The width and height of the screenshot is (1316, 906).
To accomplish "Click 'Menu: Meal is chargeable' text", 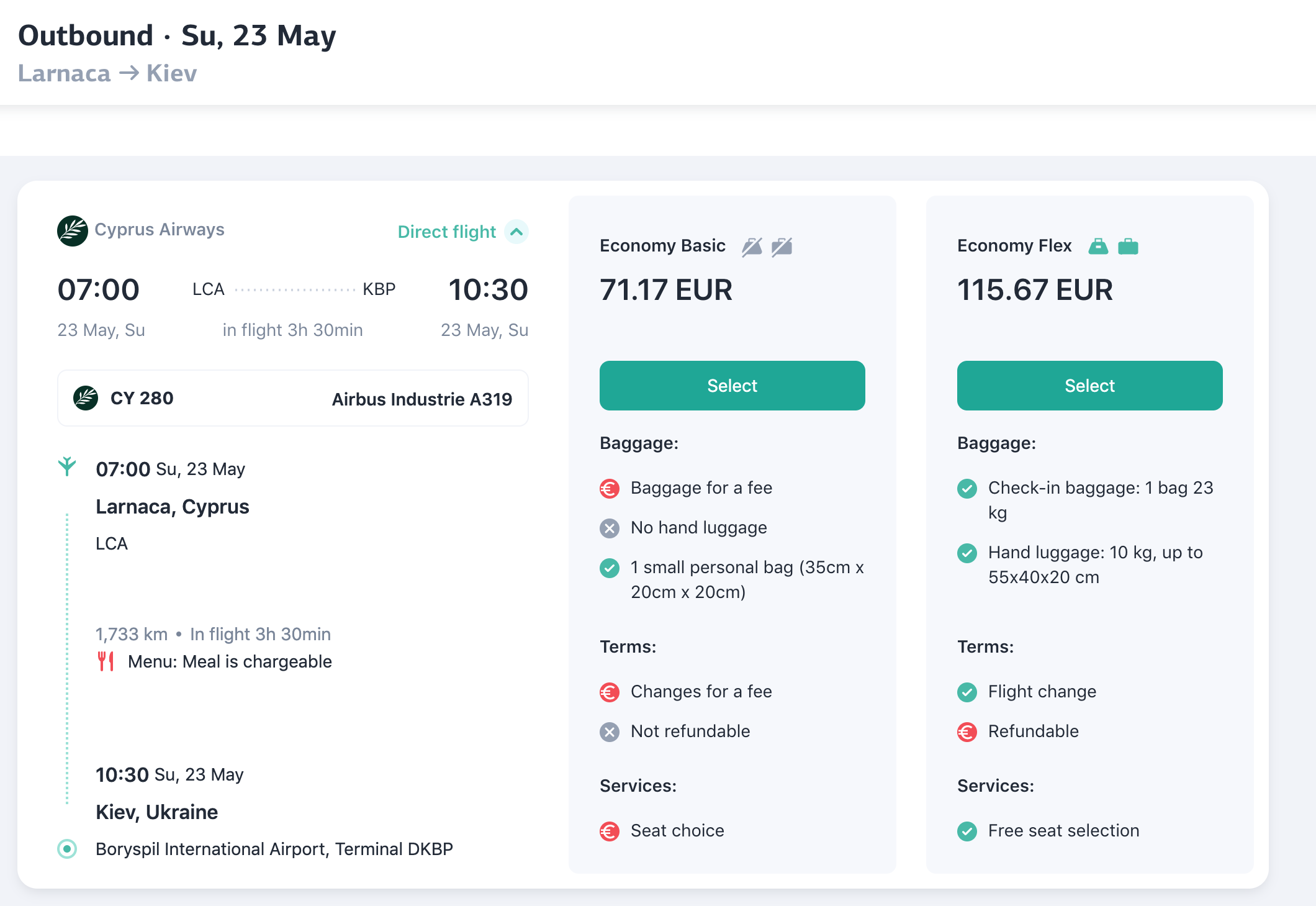I will [x=230, y=662].
